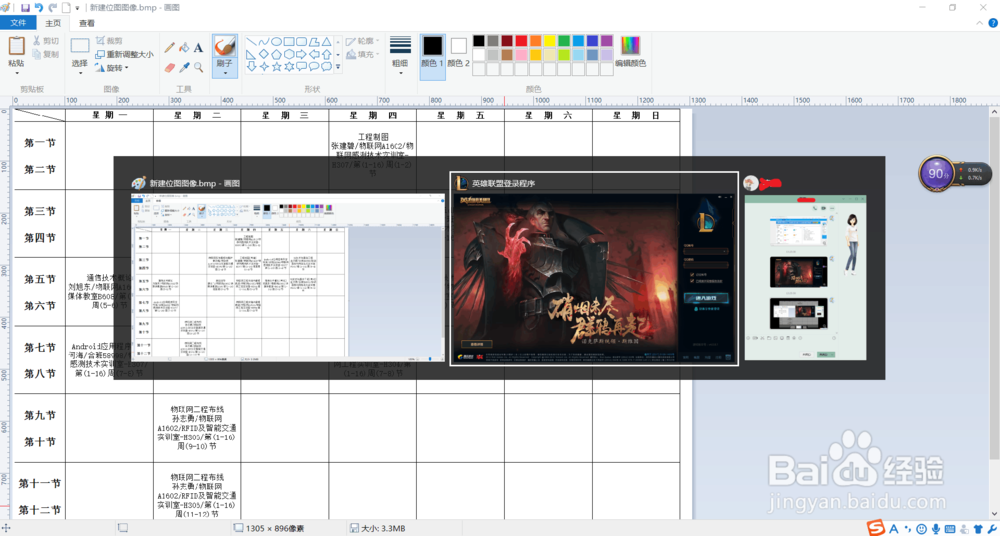Switch to the Home (主页) tab
This screenshot has width=1000, height=536.
(x=53, y=23)
